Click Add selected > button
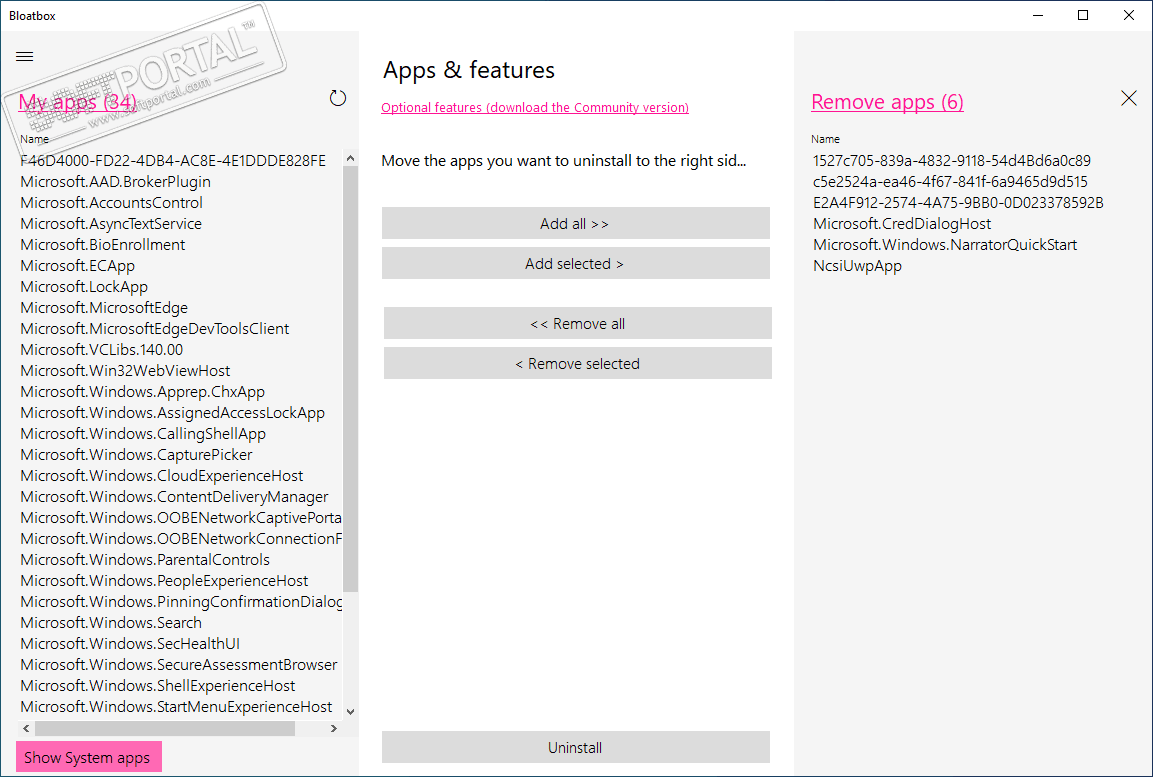 [x=575, y=263]
